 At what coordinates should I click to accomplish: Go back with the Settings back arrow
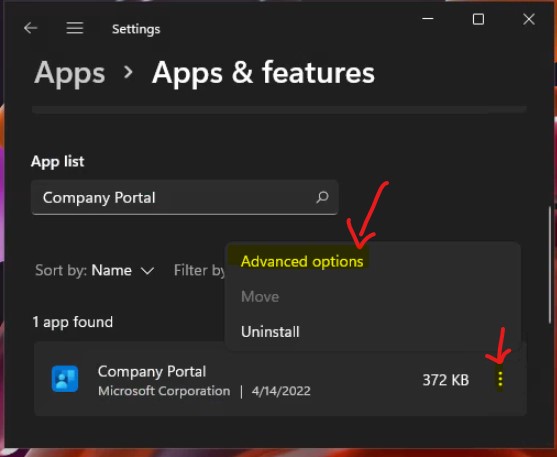pyautogui.click(x=31, y=28)
